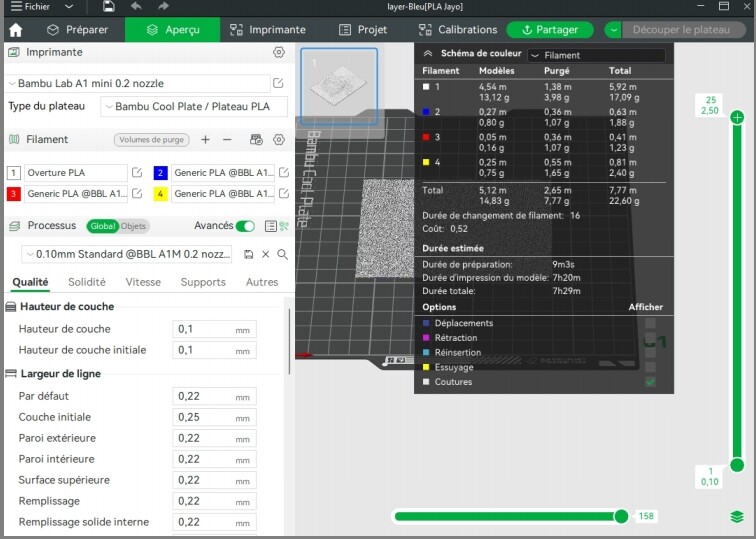This screenshot has height=539, width=756.
Task: Open printer settings gear icon
Action: point(279,52)
